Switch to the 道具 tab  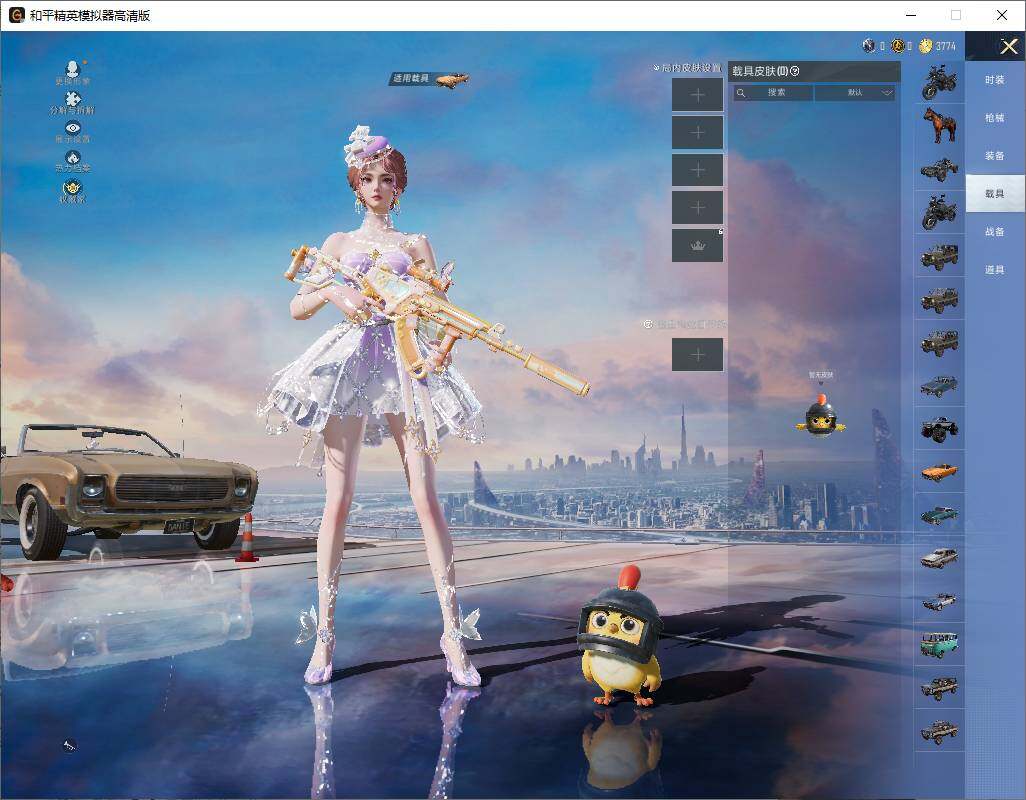(x=995, y=270)
